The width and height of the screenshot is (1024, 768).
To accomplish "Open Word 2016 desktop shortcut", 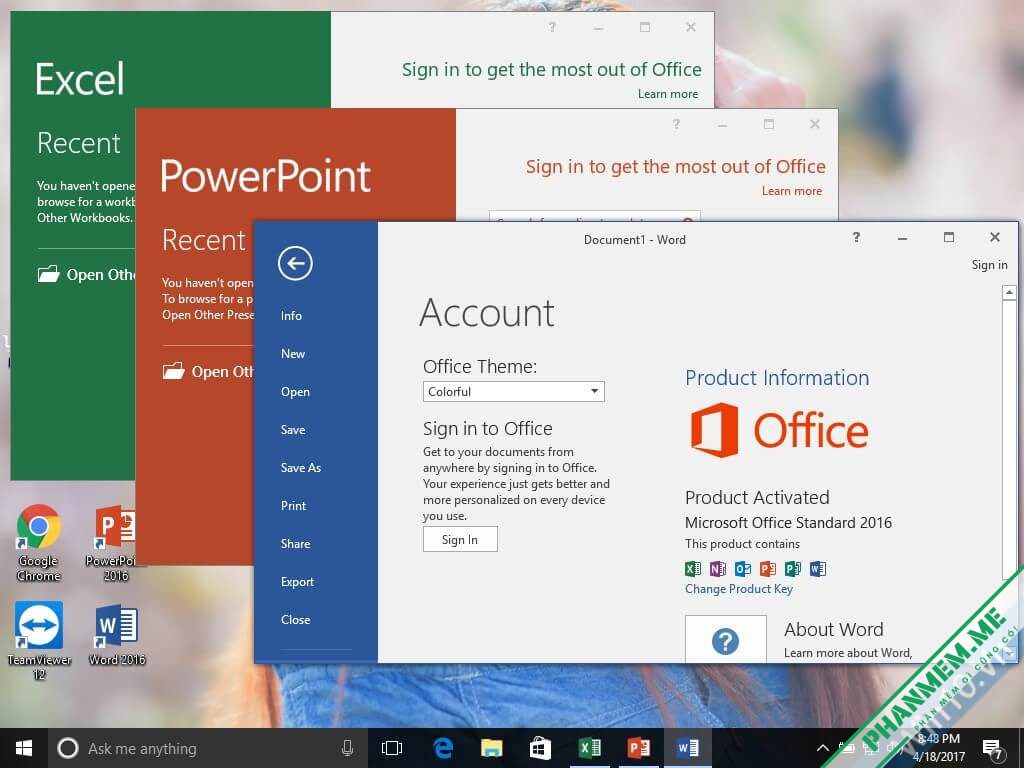I will pos(117,635).
